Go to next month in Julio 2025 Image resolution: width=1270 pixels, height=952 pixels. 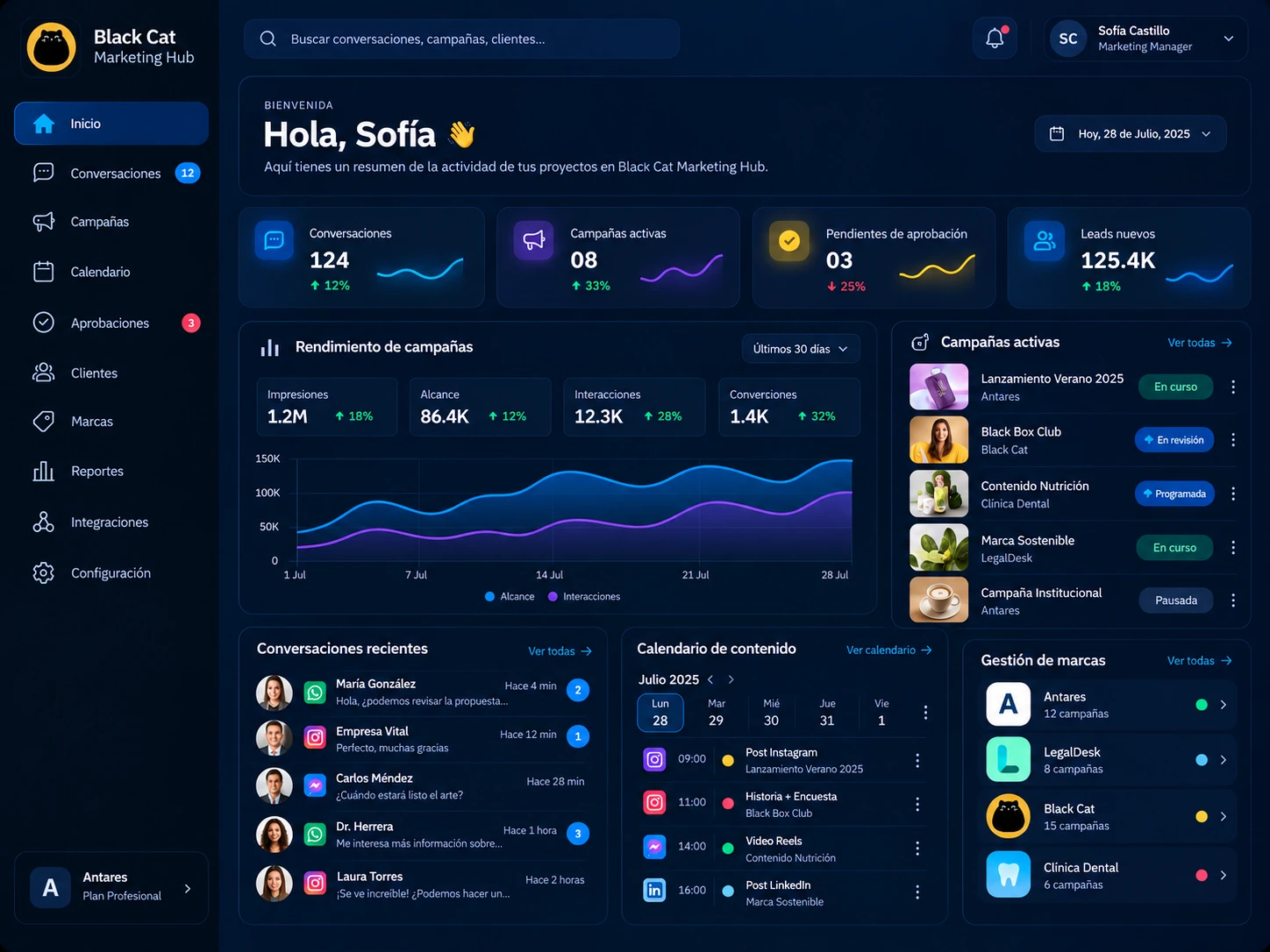click(731, 679)
